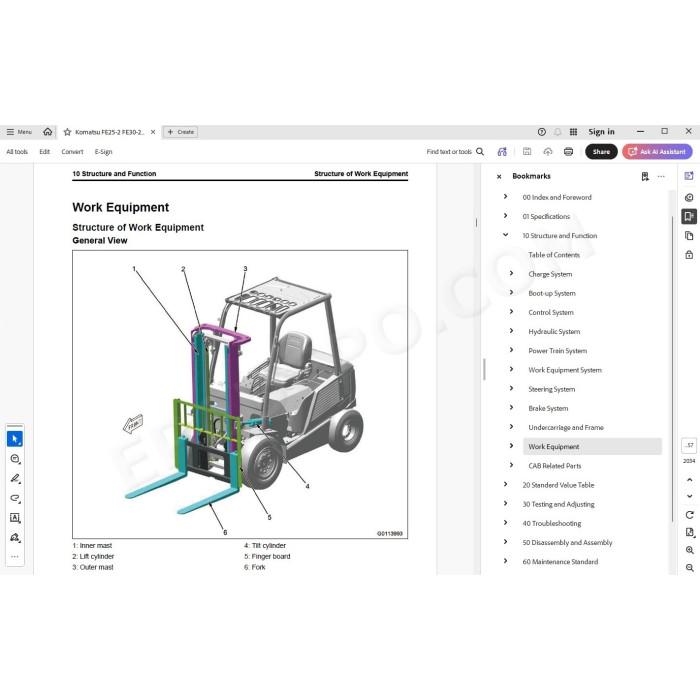Screen dimensions: 700x700
Task: Go to the Home icon
Action: coord(48,132)
